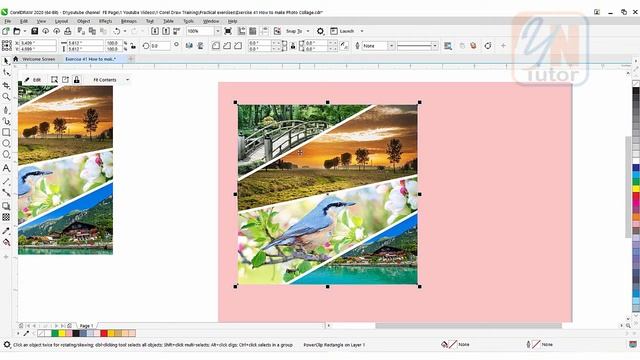Image resolution: width=640 pixels, height=360 pixels.
Task: Open the Outline Width None dropdown
Action: [391, 46]
